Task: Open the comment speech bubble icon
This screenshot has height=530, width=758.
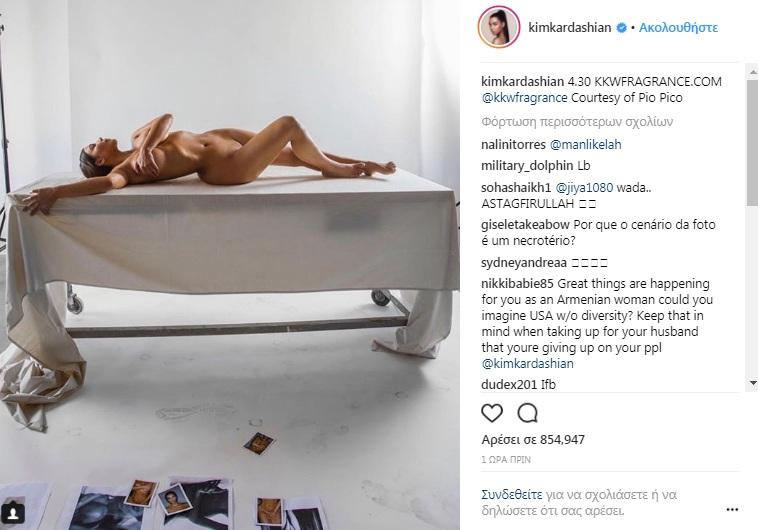Action: point(527,413)
